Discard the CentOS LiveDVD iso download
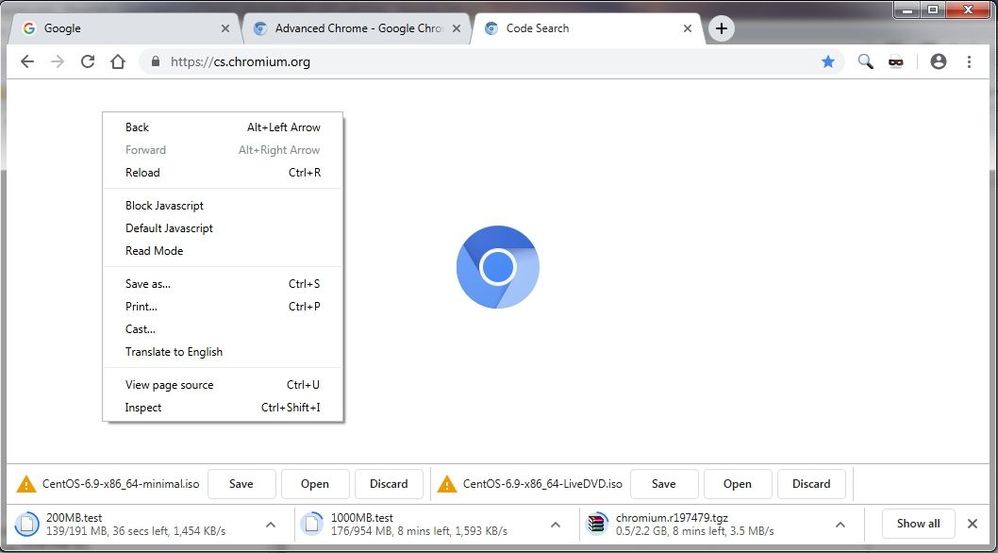This screenshot has height=553, width=998. click(x=812, y=484)
